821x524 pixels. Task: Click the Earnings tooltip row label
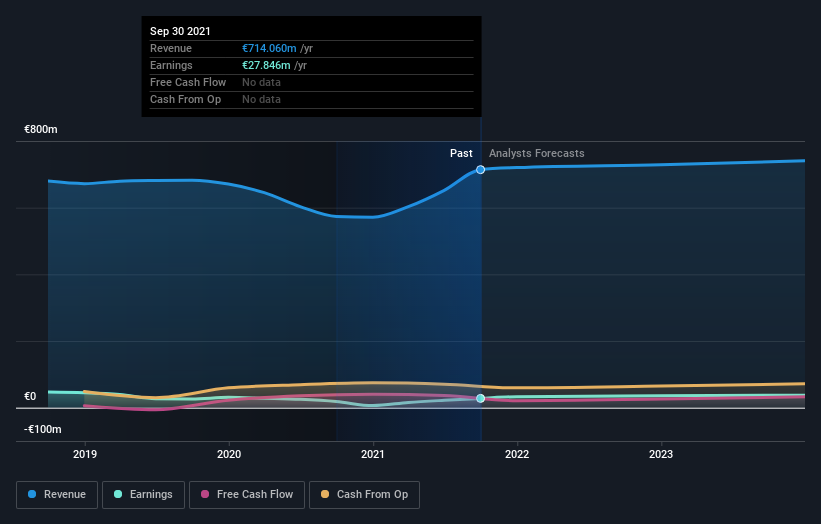point(171,65)
